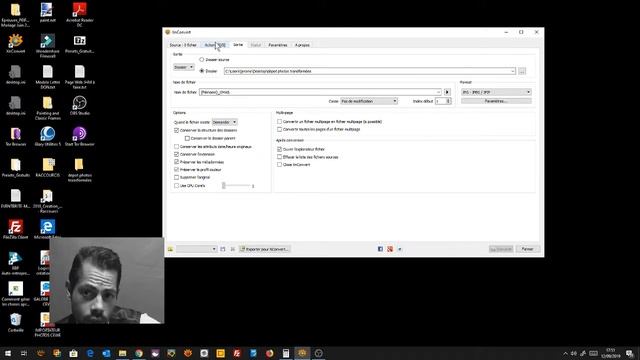Toggle Préserver les métadonnées checkbox
The width and height of the screenshot is (640, 360).
(x=176, y=162)
